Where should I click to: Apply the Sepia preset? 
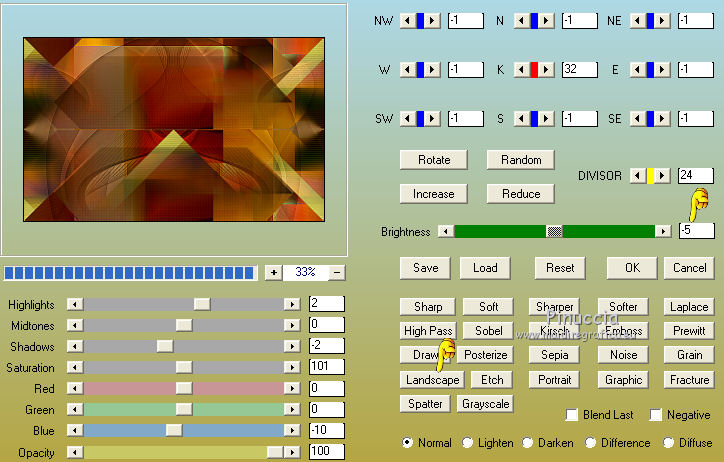tap(554, 355)
